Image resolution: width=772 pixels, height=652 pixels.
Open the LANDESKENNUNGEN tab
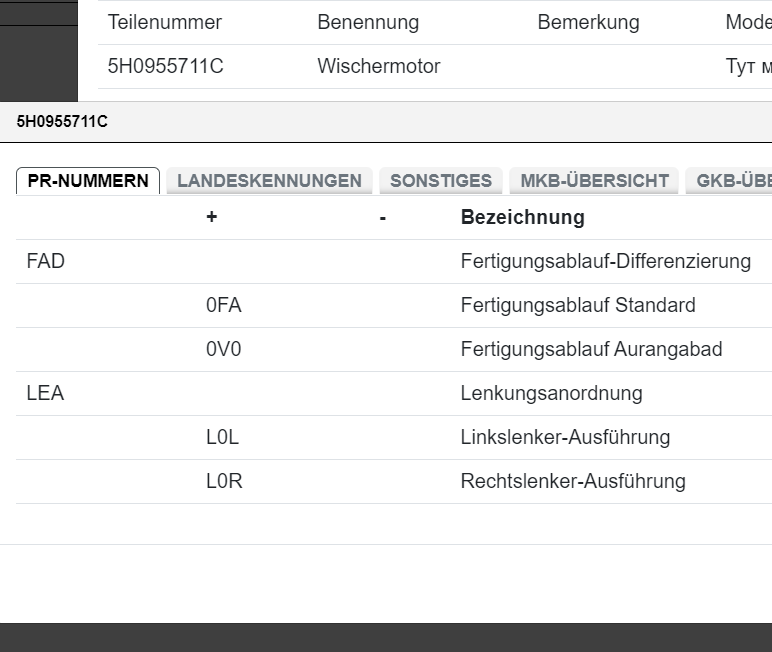(269, 181)
